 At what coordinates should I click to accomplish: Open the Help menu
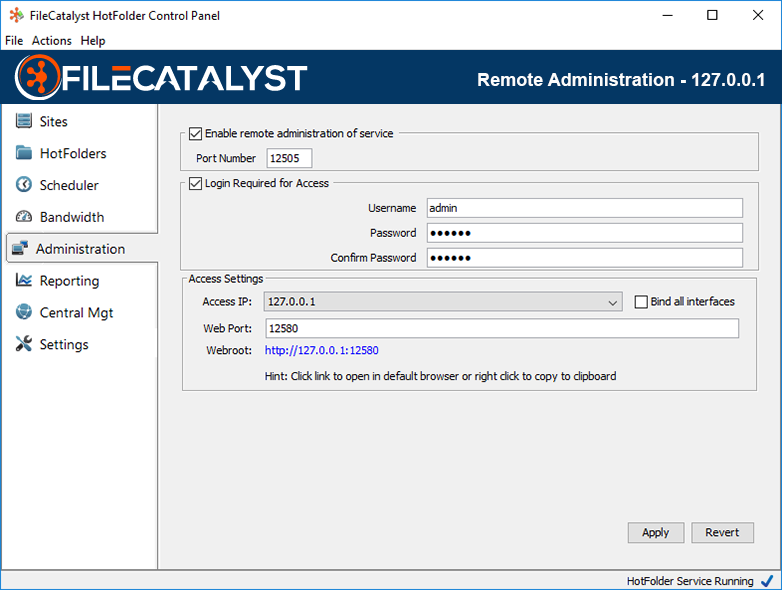pyautogui.click(x=93, y=41)
